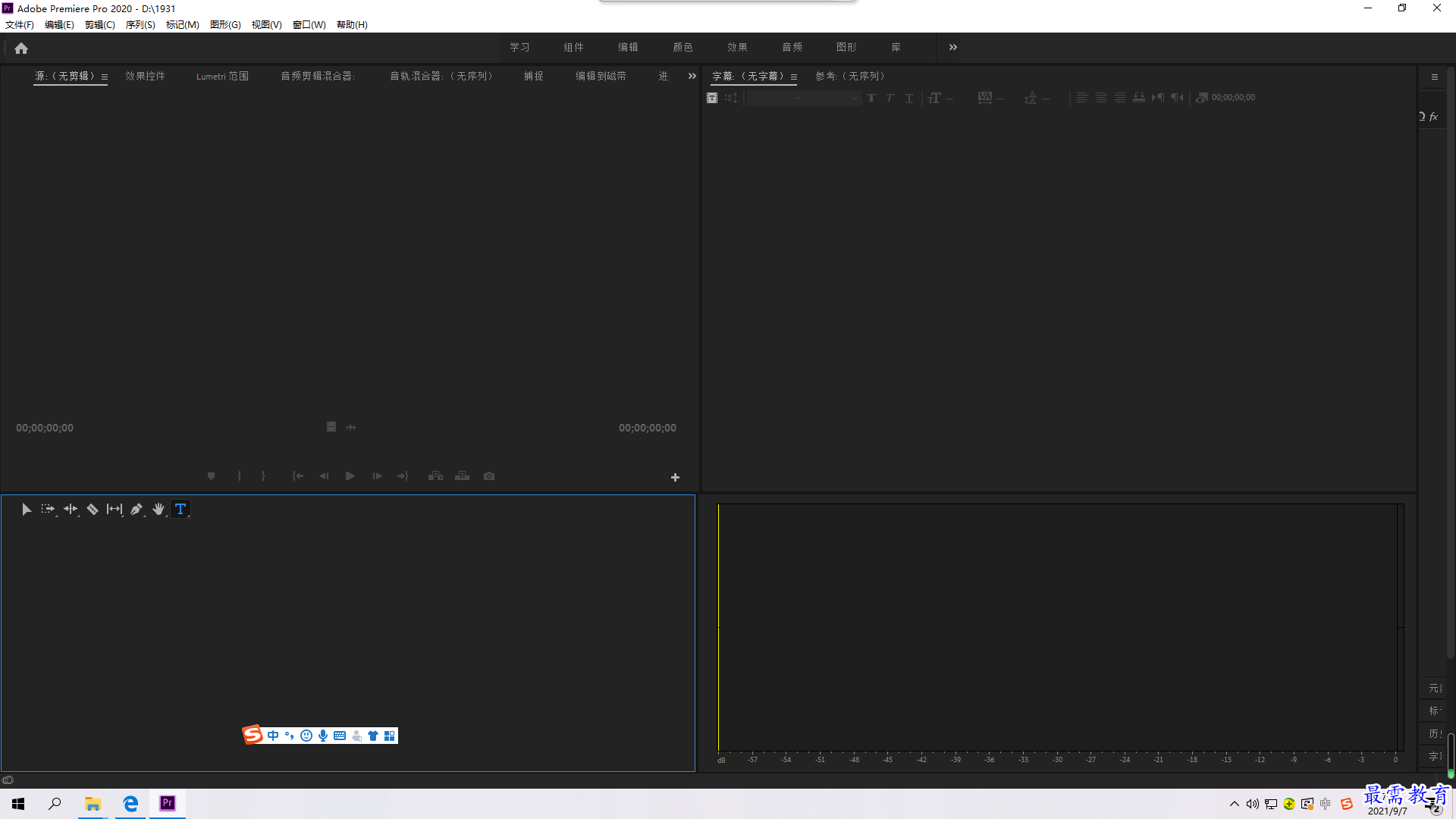Click Mark Out bracket button
This screenshot has height=819, width=1456.
point(263,476)
